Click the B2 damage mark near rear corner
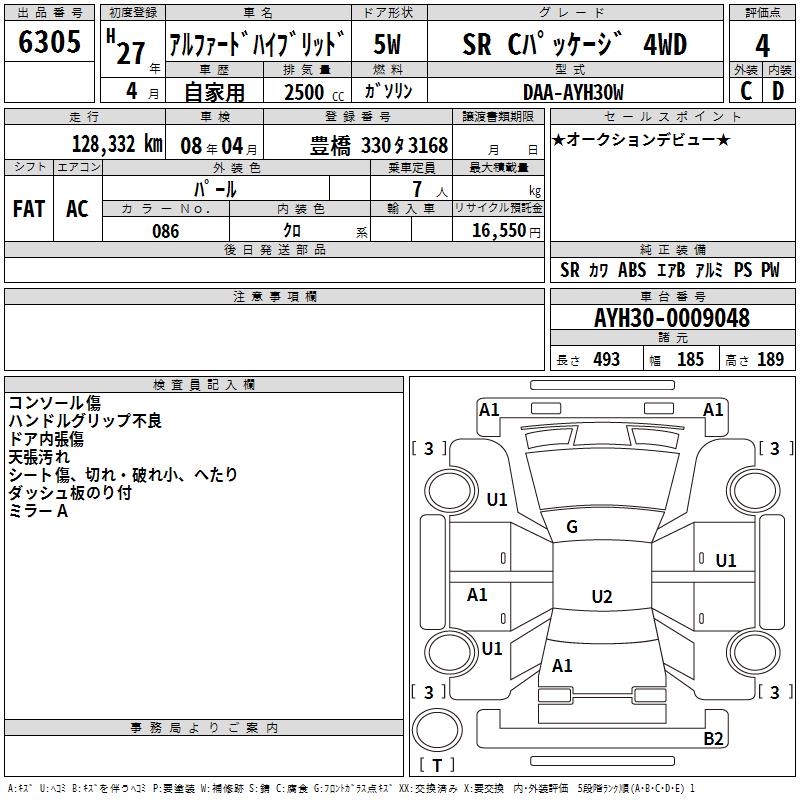800x800 pixels. coord(713,739)
